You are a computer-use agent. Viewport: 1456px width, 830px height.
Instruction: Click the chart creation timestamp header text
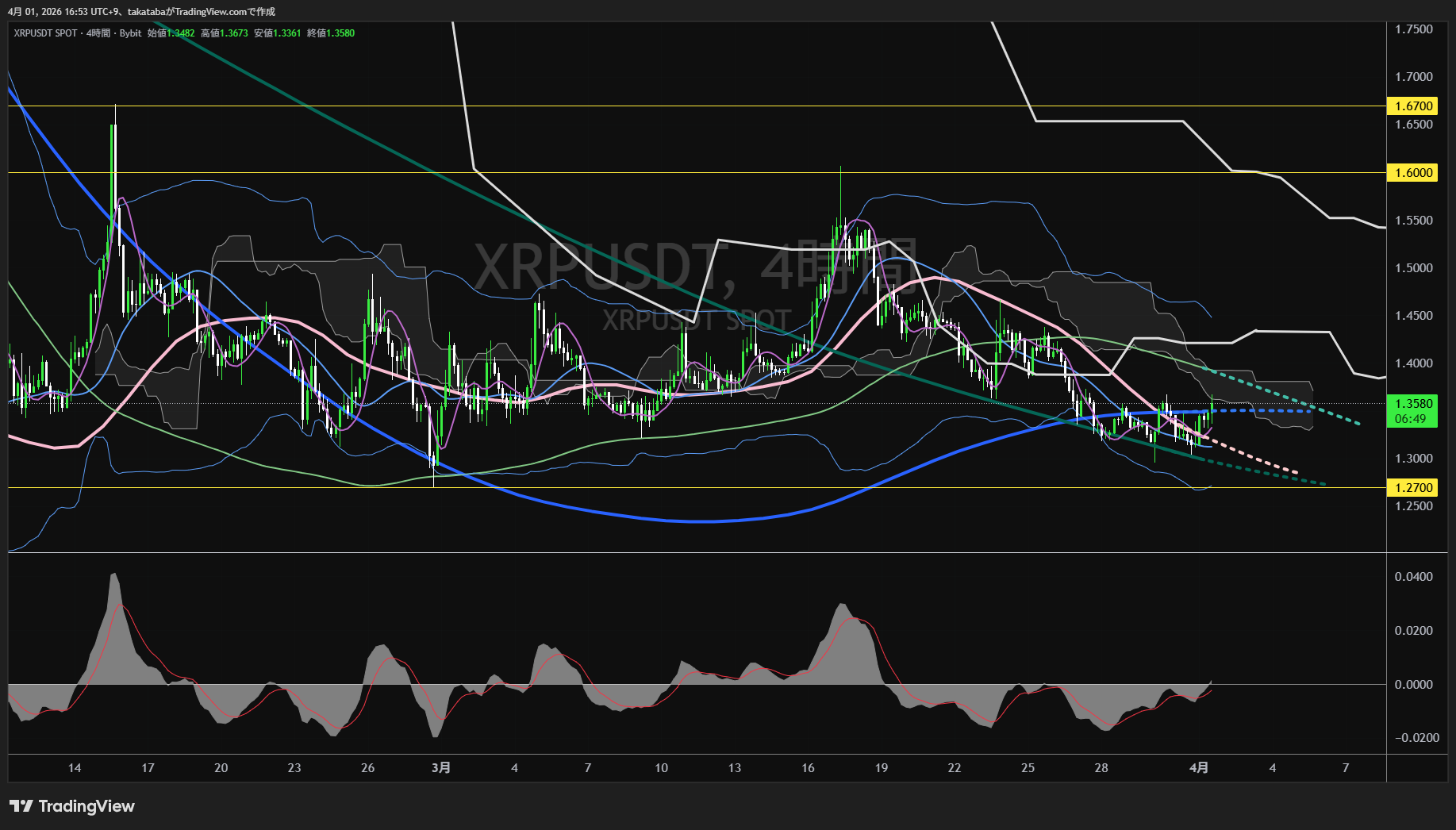pyautogui.click(x=142, y=12)
